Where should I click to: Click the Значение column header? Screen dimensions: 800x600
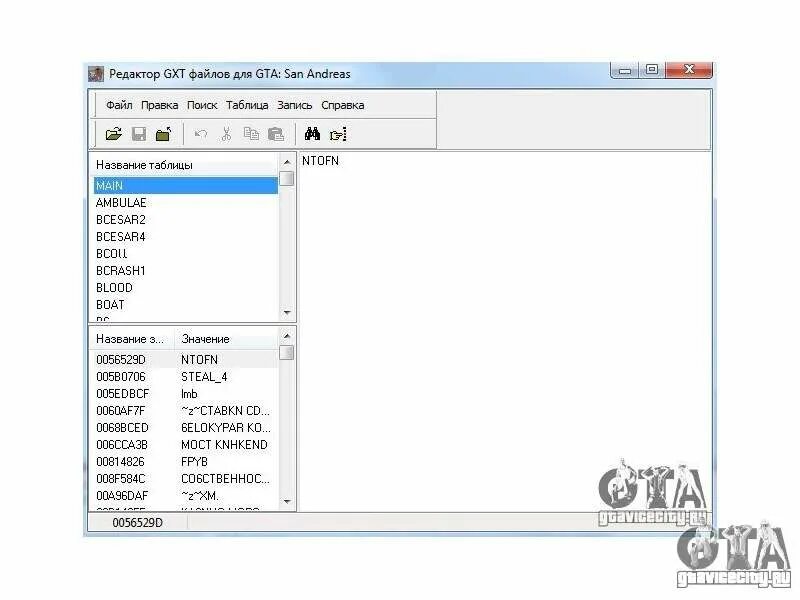pyautogui.click(x=226, y=339)
